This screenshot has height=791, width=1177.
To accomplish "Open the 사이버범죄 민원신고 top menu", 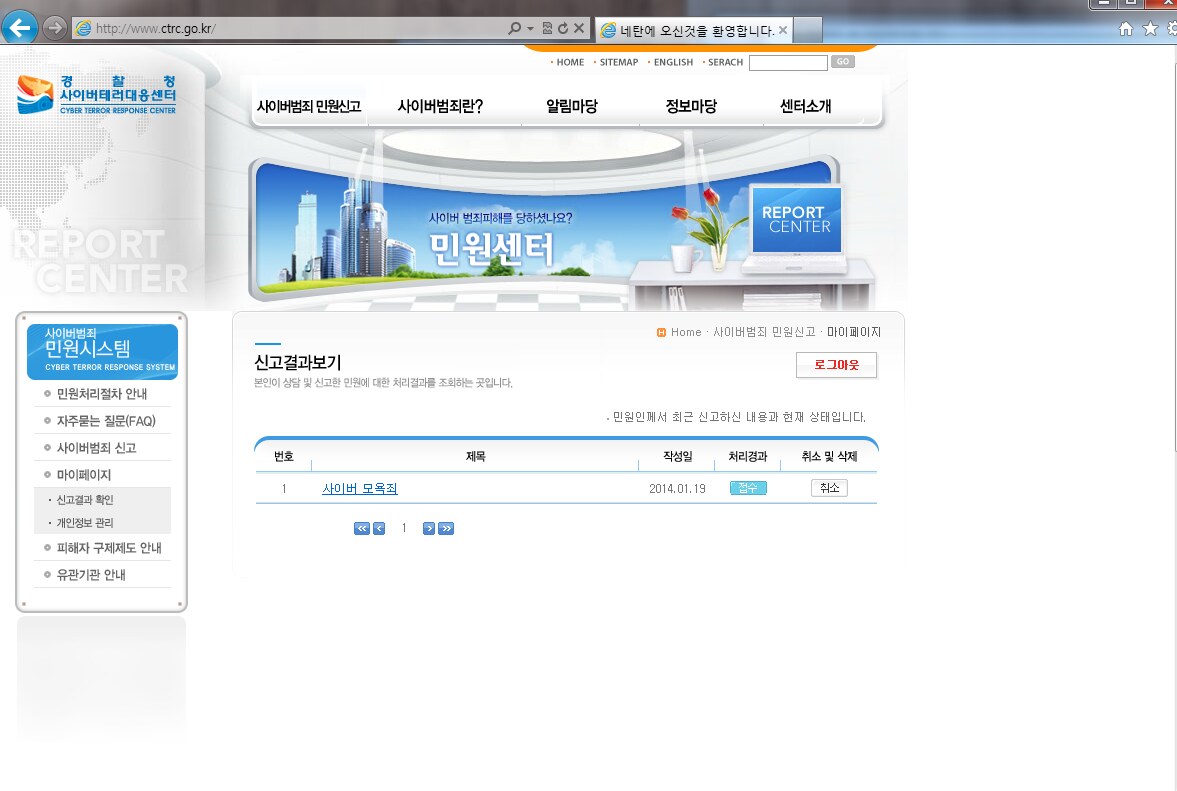I will 309,106.
